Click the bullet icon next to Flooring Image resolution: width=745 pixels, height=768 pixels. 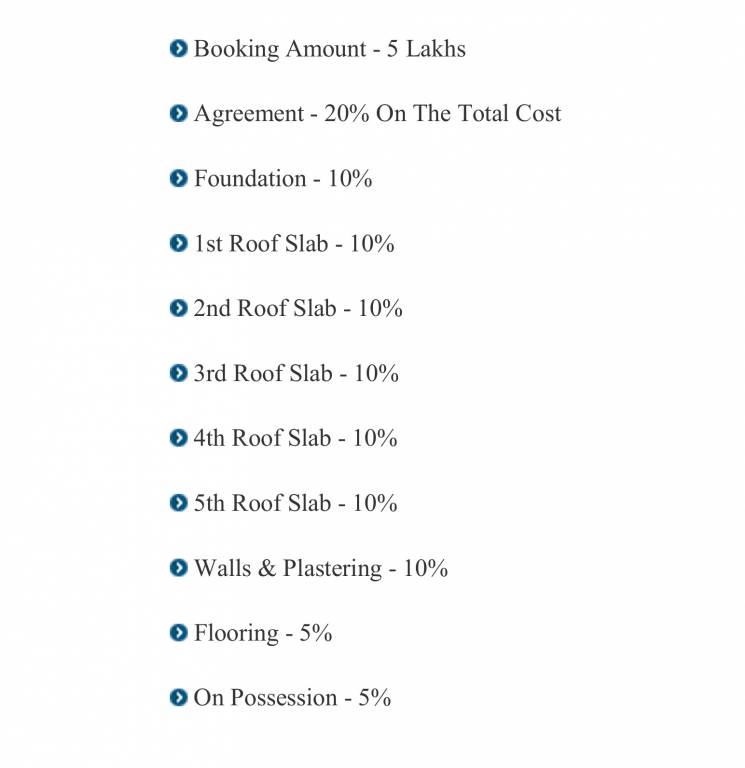click(179, 633)
